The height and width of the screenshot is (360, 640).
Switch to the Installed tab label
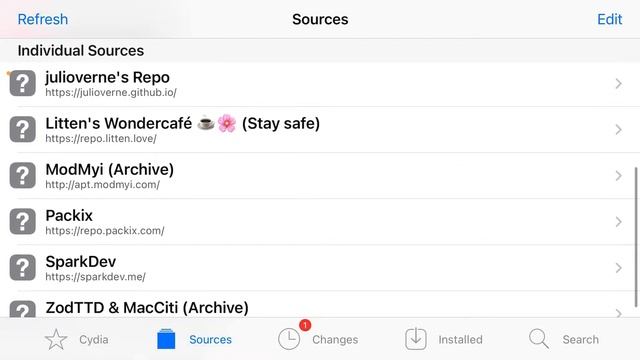point(460,340)
